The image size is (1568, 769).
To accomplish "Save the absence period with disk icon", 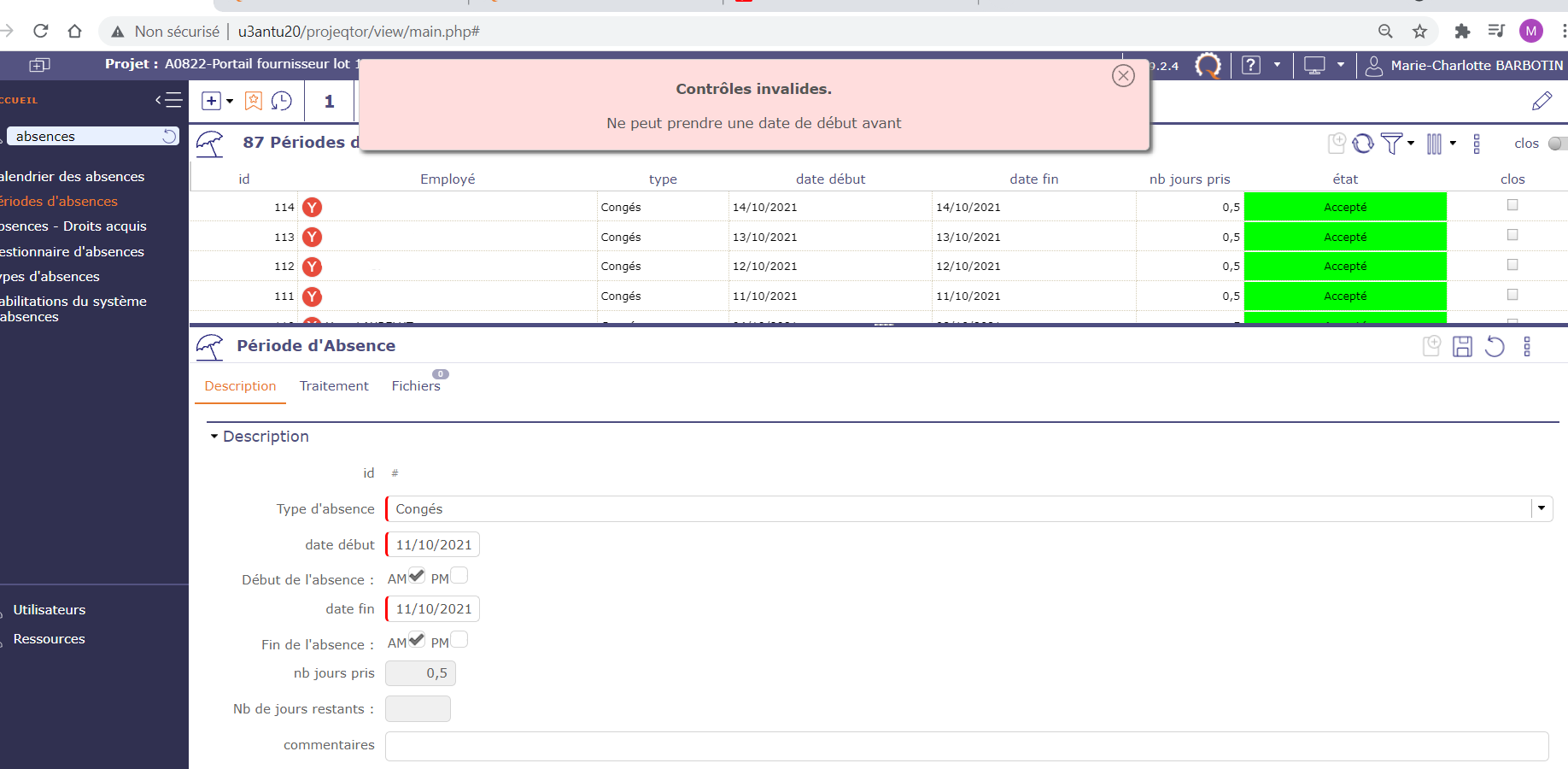I will click(1462, 346).
